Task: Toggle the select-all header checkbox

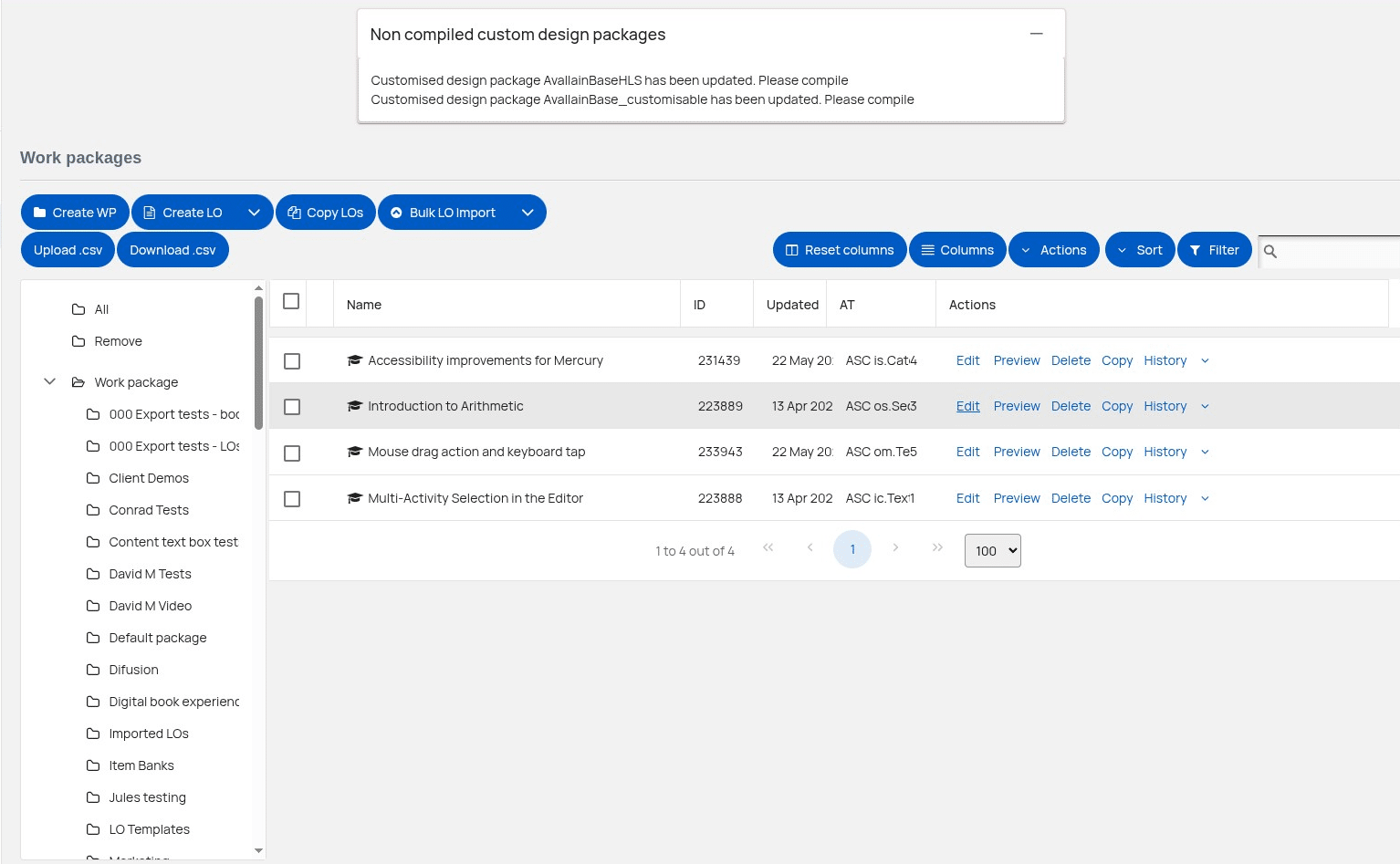Action: coord(291,301)
